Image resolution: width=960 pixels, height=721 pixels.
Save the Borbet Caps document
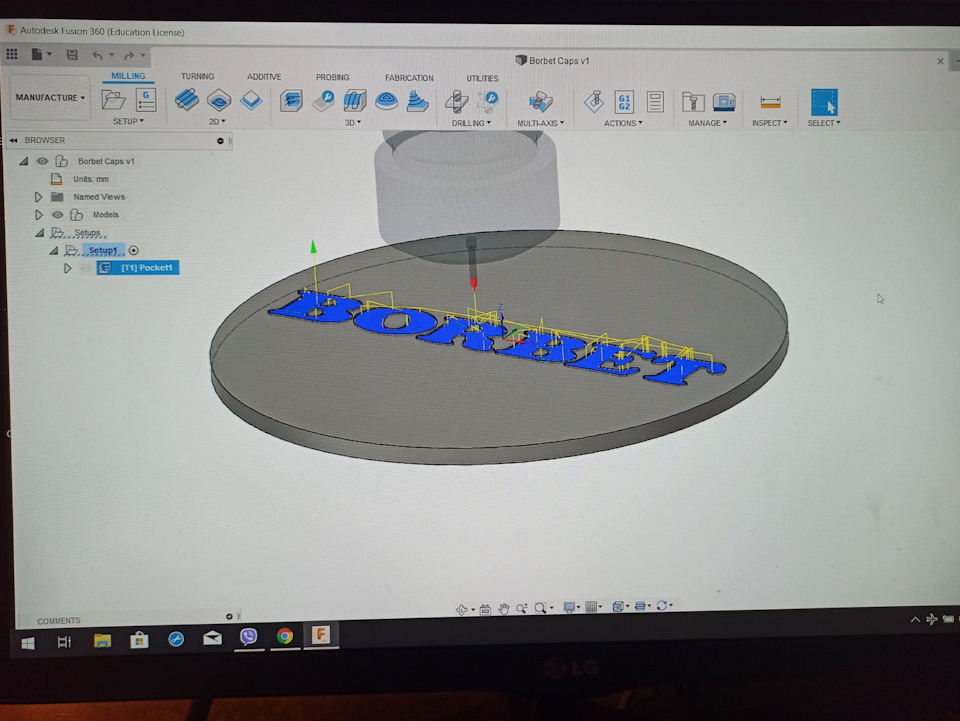coord(72,55)
